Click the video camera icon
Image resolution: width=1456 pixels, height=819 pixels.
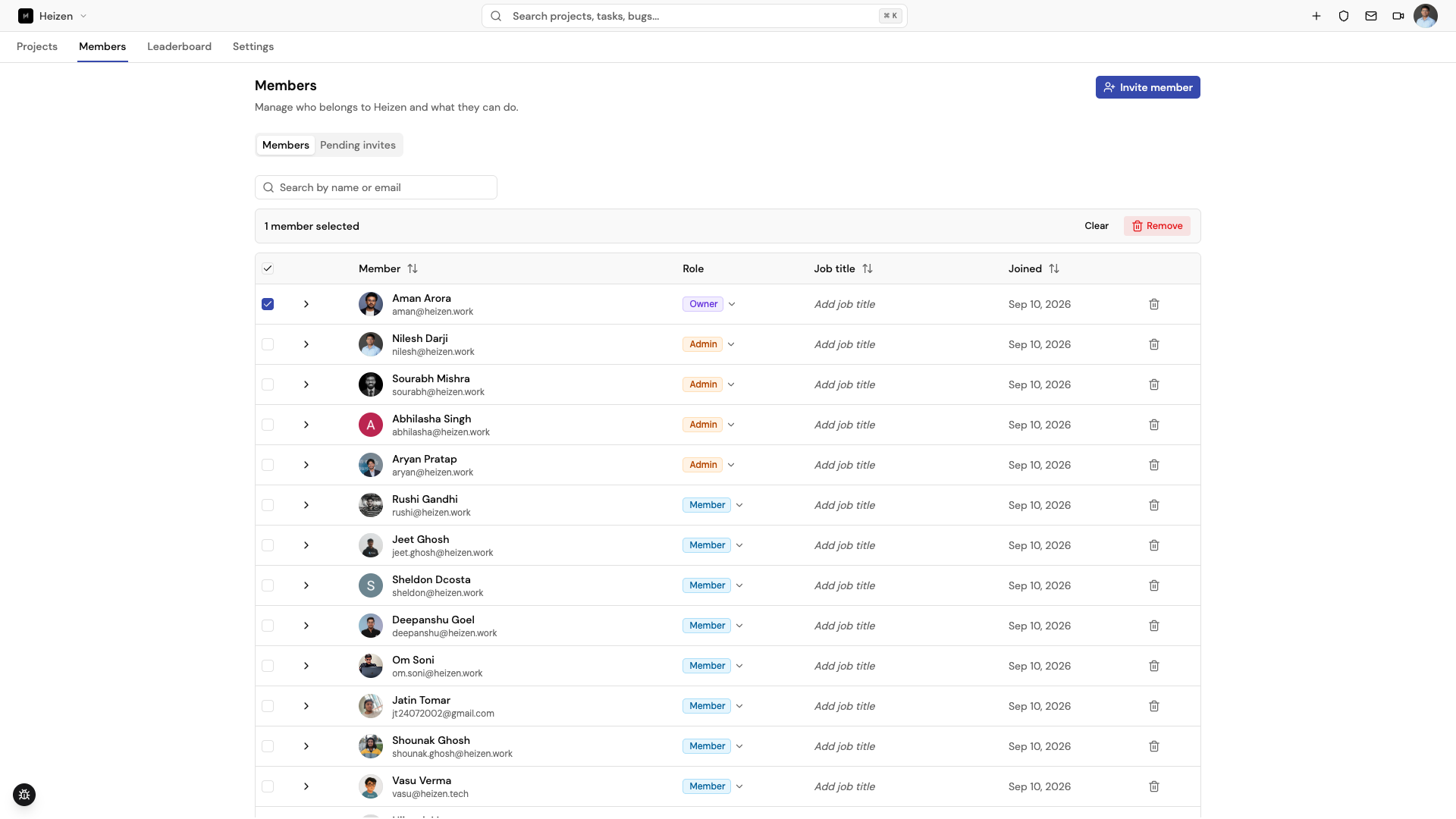[1398, 16]
